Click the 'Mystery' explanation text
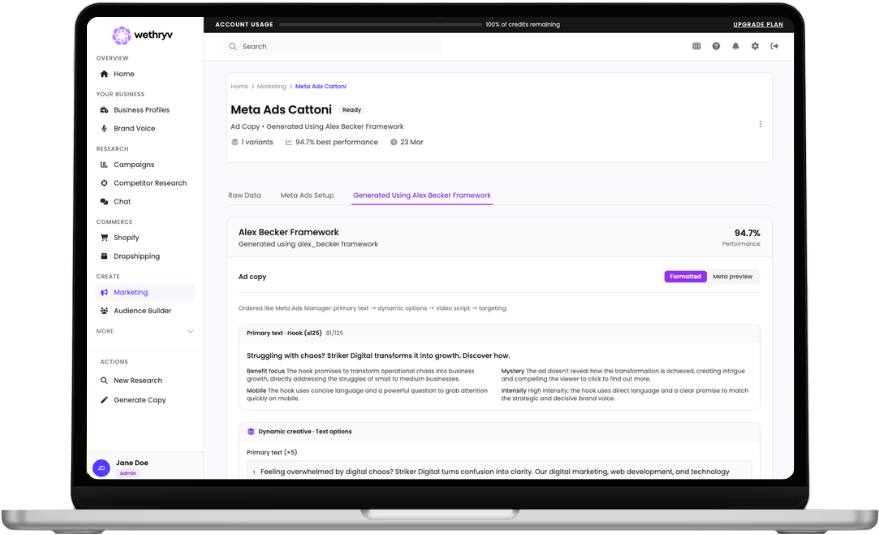This screenshot has height=535, width=879. [623, 375]
